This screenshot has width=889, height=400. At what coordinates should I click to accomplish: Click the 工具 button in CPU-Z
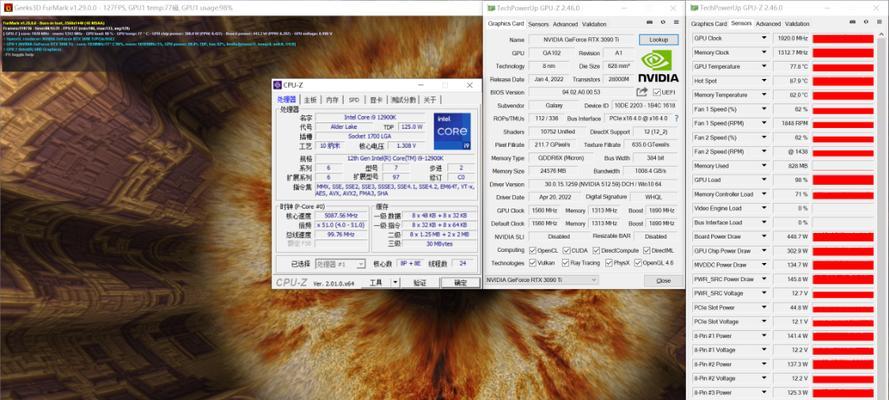click(376, 282)
